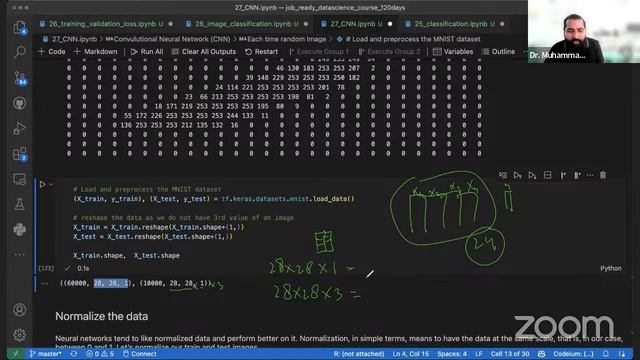The height and width of the screenshot is (360, 640).
Task: Change indentation Spaces: 4
Action: [x=452, y=354]
